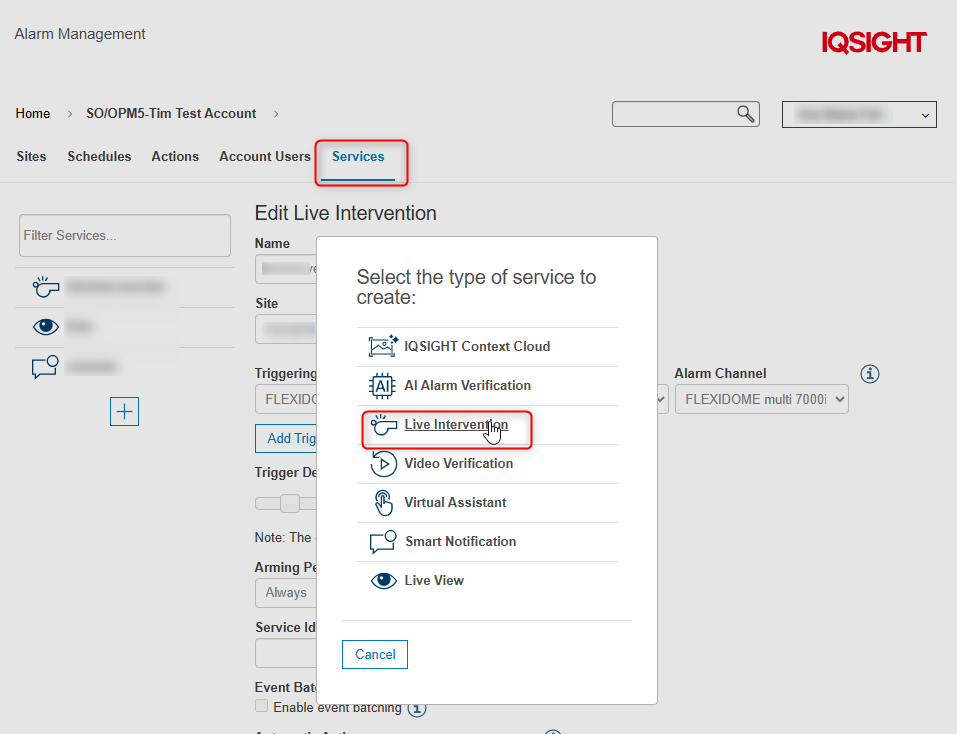
Task: Click the Trigger Delay slider handle
Action: point(289,503)
